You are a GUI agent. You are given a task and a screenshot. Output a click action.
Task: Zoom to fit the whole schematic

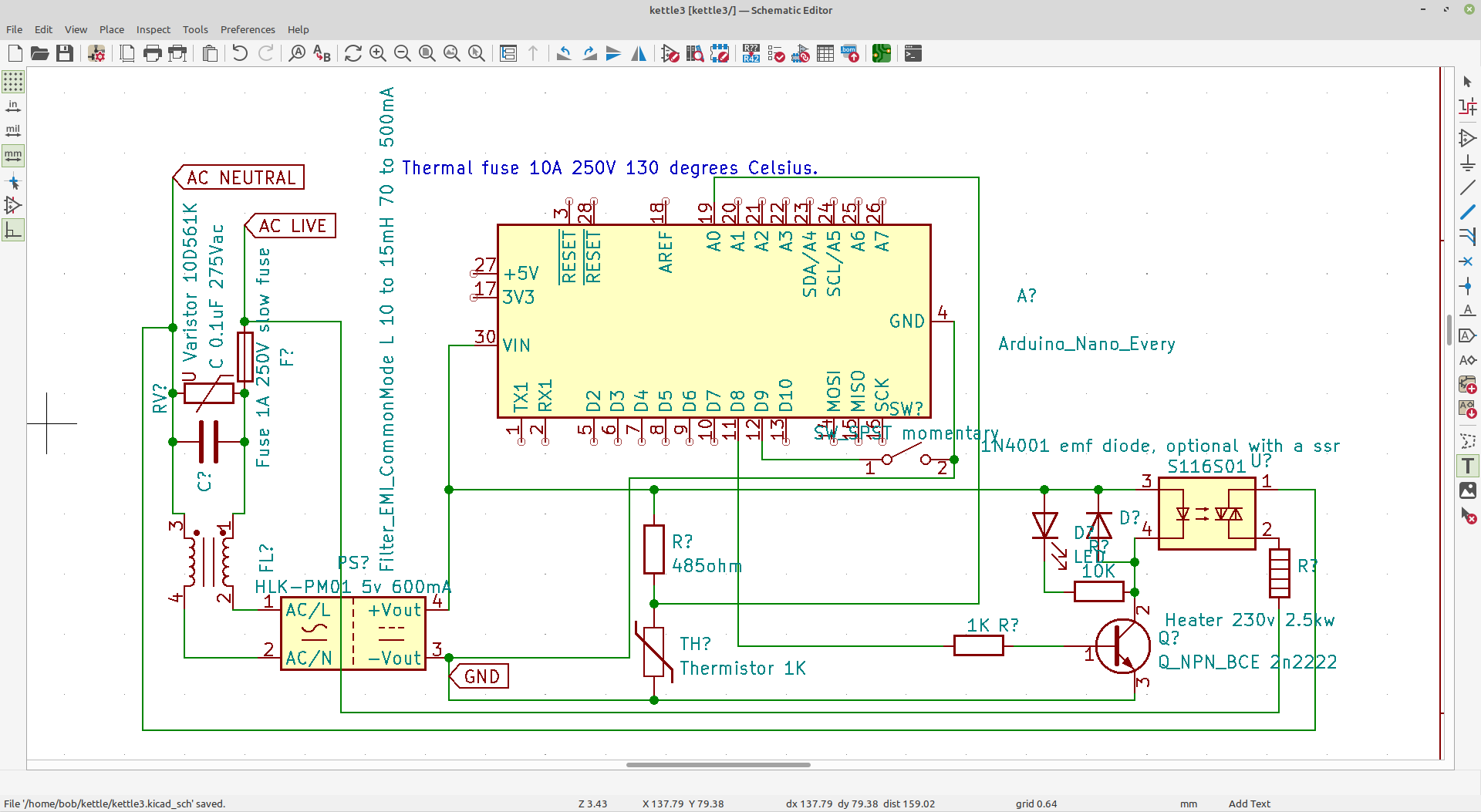pyautogui.click(x=426, y=53)
